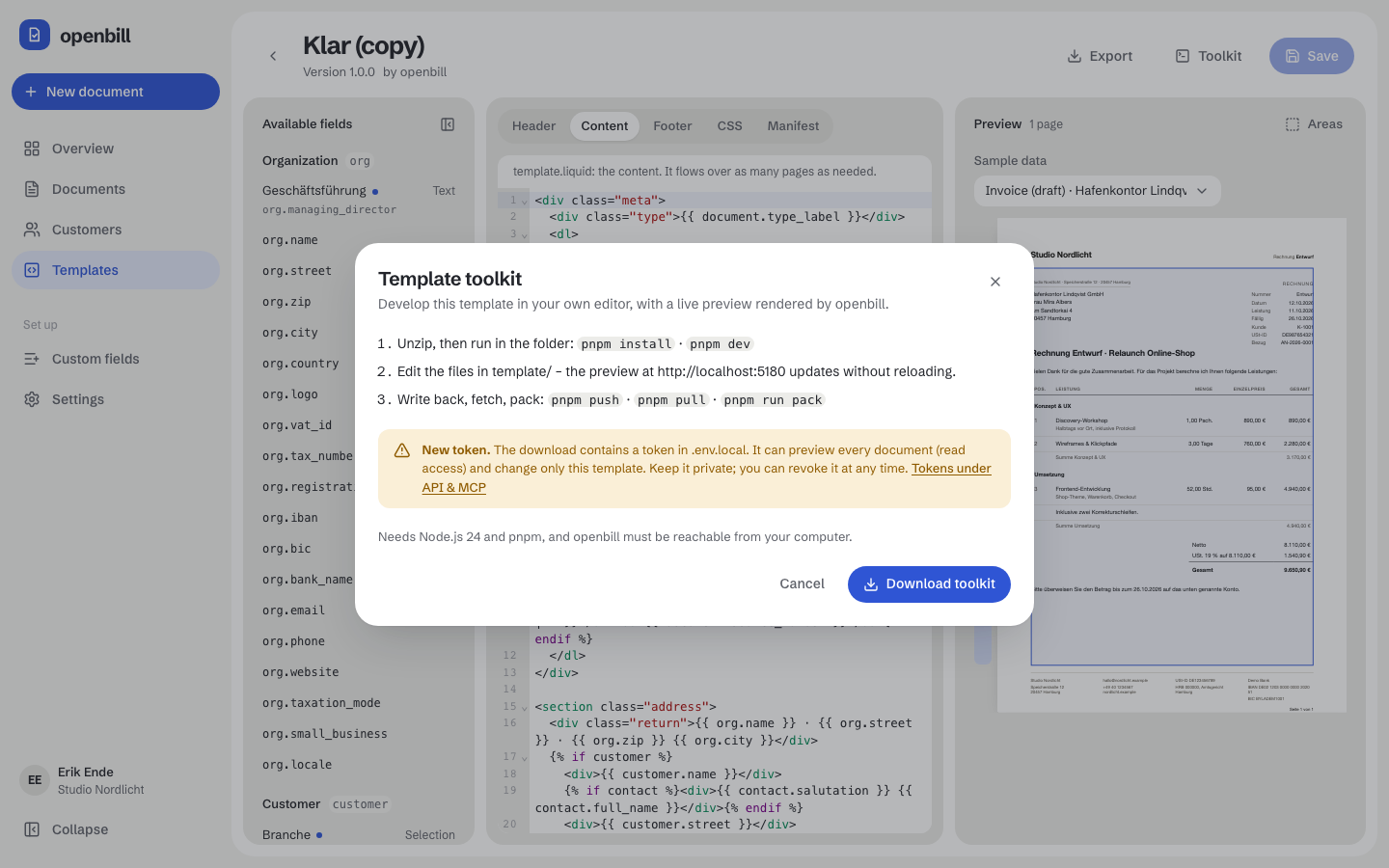Open the Tokens under API & MCP link
1389x868 pixels.
point(951,469)
